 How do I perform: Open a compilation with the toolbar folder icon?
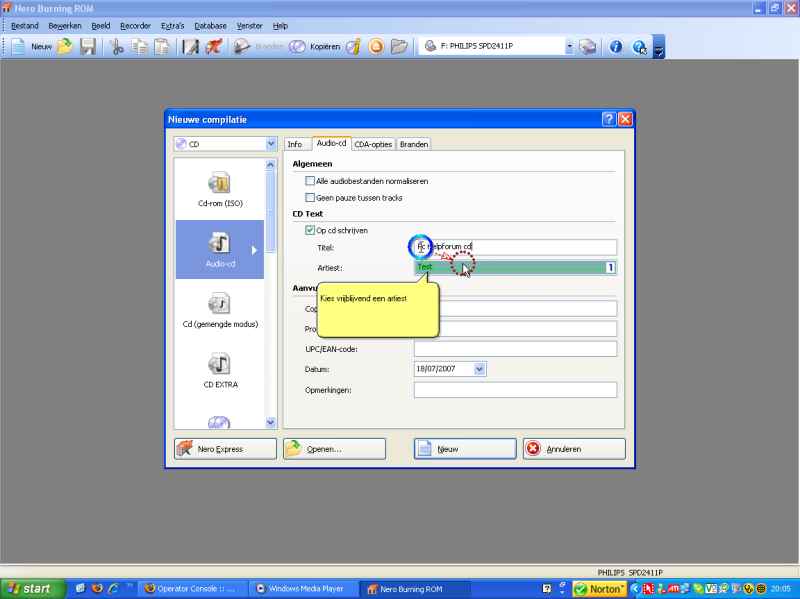pos(65,46)
